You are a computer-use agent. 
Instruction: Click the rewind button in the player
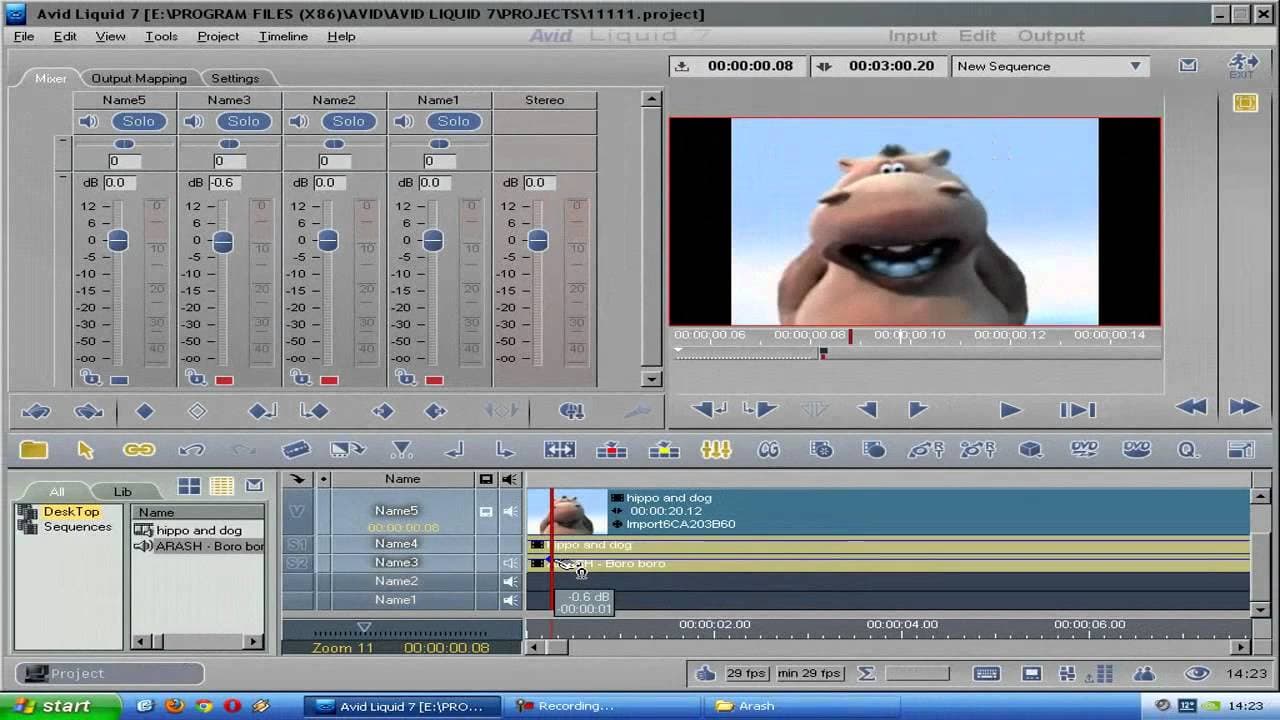tap(1191, 407)
